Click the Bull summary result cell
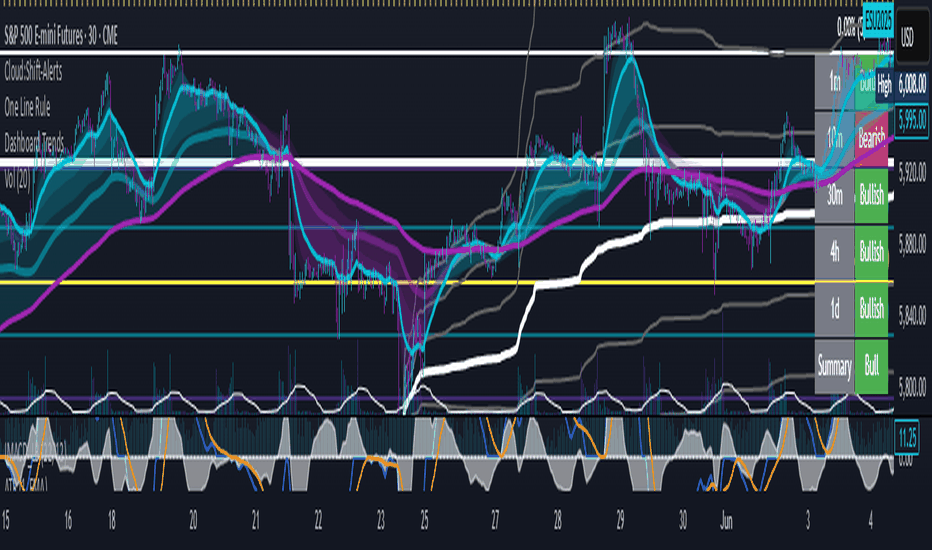The image size is (932, 550). [x=871, y=366]
